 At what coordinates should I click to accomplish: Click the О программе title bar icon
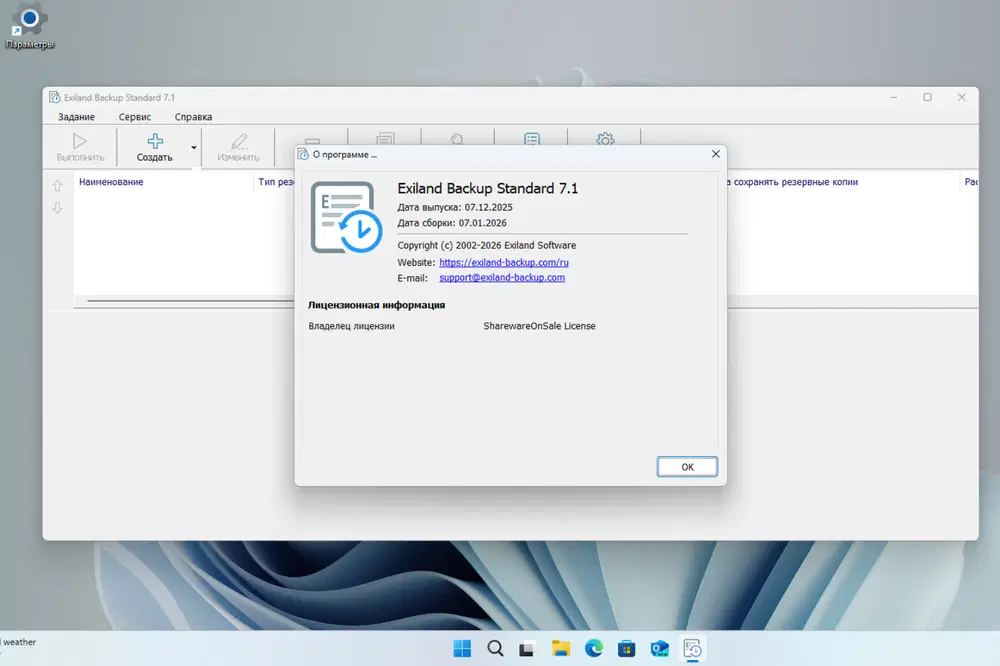click(303, 154)
